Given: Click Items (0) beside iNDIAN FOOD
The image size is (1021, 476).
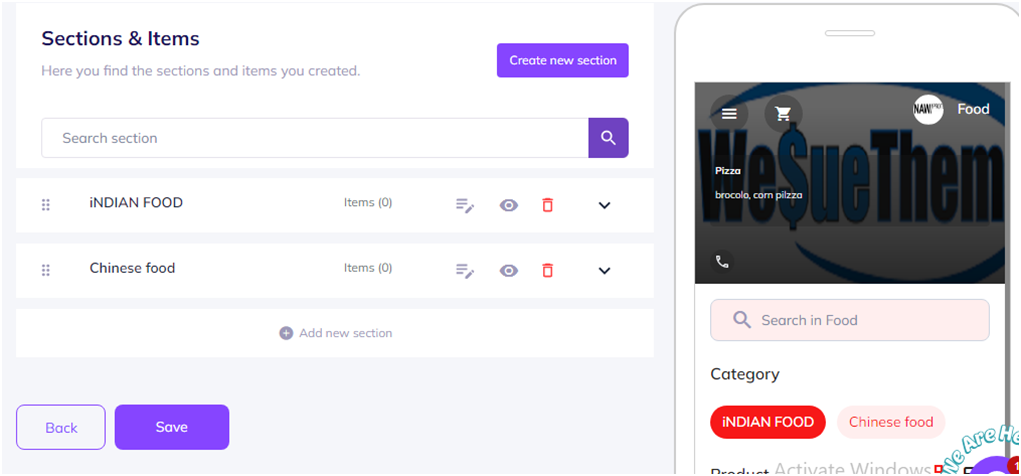Looking at the screenshot, I should click(368, 203).
